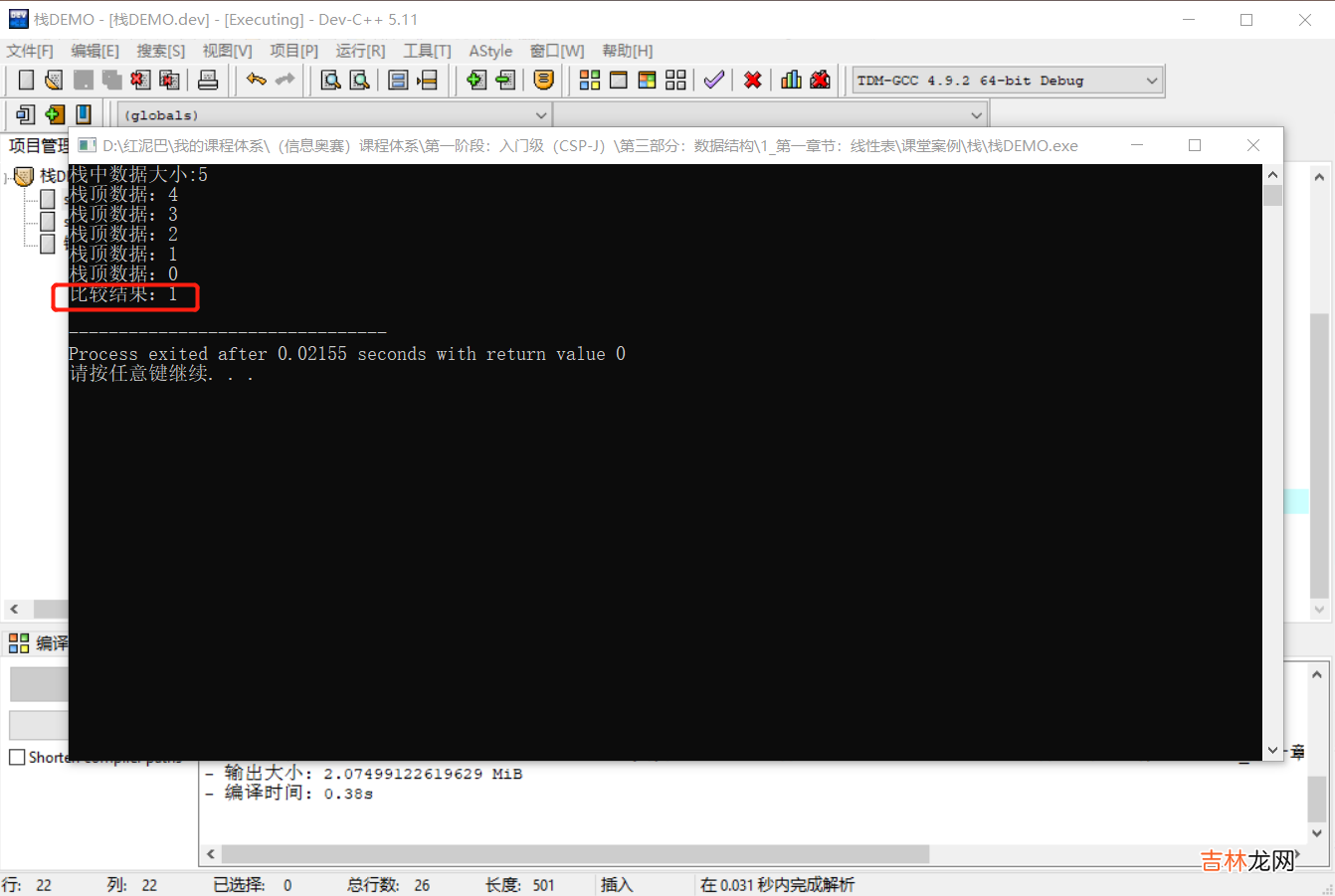The height and width of the screenshot is (896, 1335).
Task: Click the Save toolbar icon
Action: 84,81
